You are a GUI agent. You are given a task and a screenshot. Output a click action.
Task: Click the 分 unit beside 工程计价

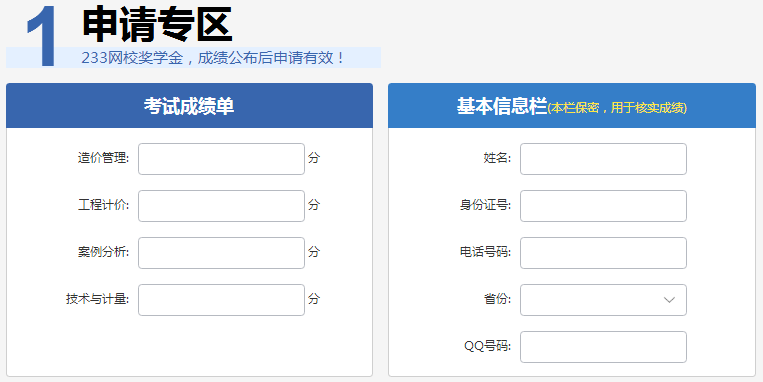click(314, 204)
